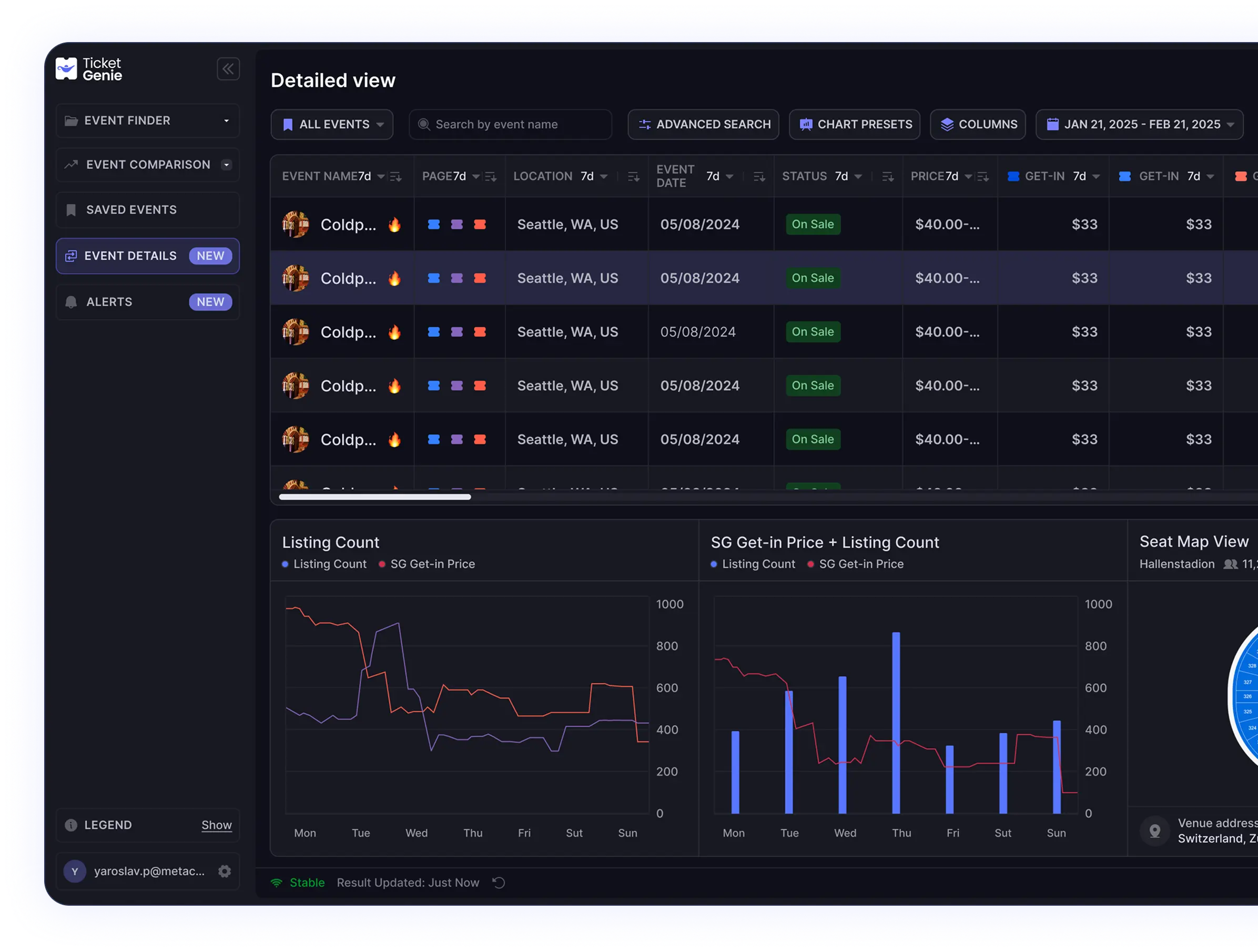This screenshot has width=1258, height=952.
Task: Click the first Get-In column blue marker
Action: point(1013,177)
